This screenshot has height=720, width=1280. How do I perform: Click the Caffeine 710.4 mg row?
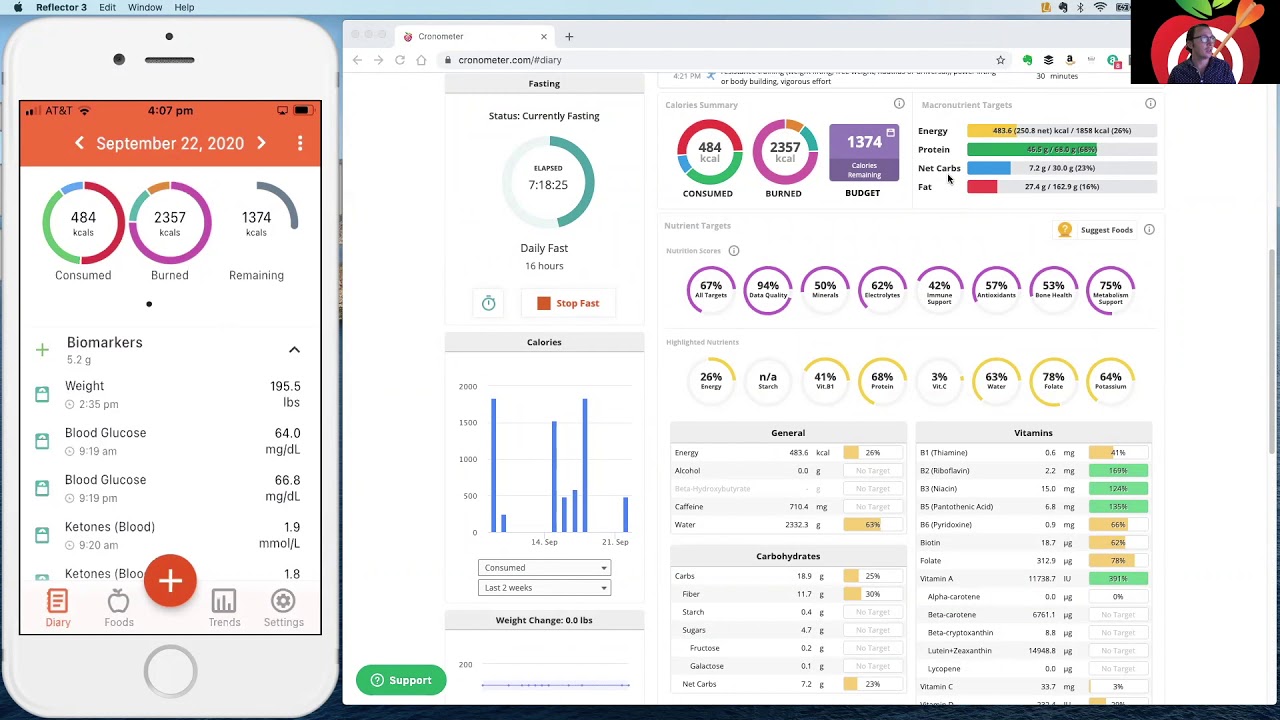coord(788,507)
